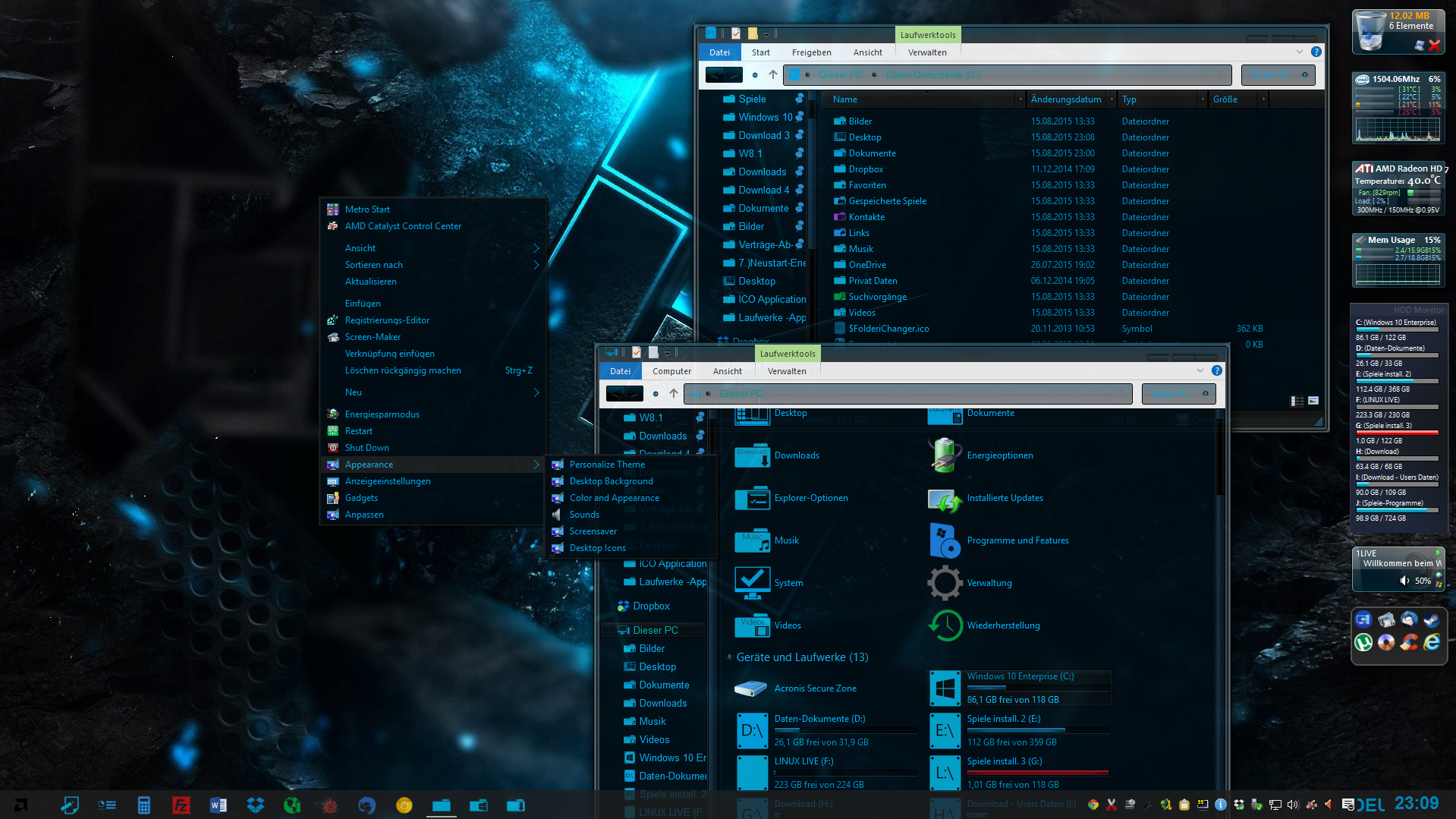Image resolution: width=1456 pixels, height=819 pixels.
Task: Open Dropbox icon in the taskbar
Action: pyautogui.click(x=255, y=805)
